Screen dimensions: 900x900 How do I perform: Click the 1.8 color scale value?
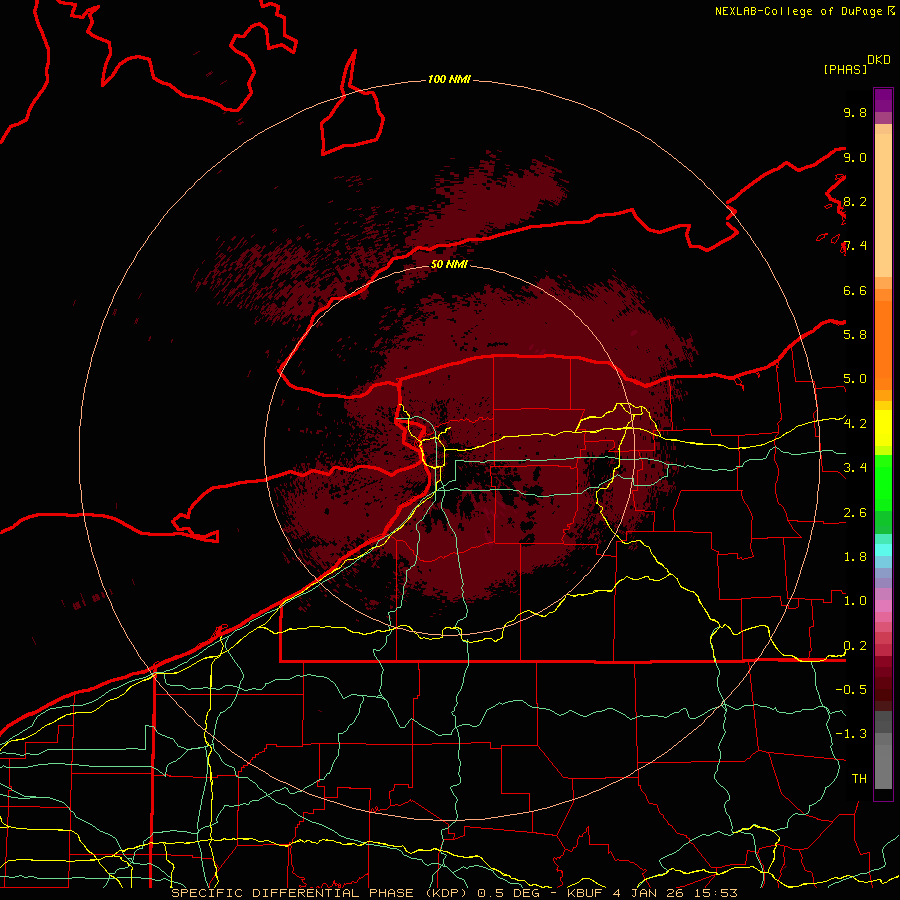coord(855,557)
